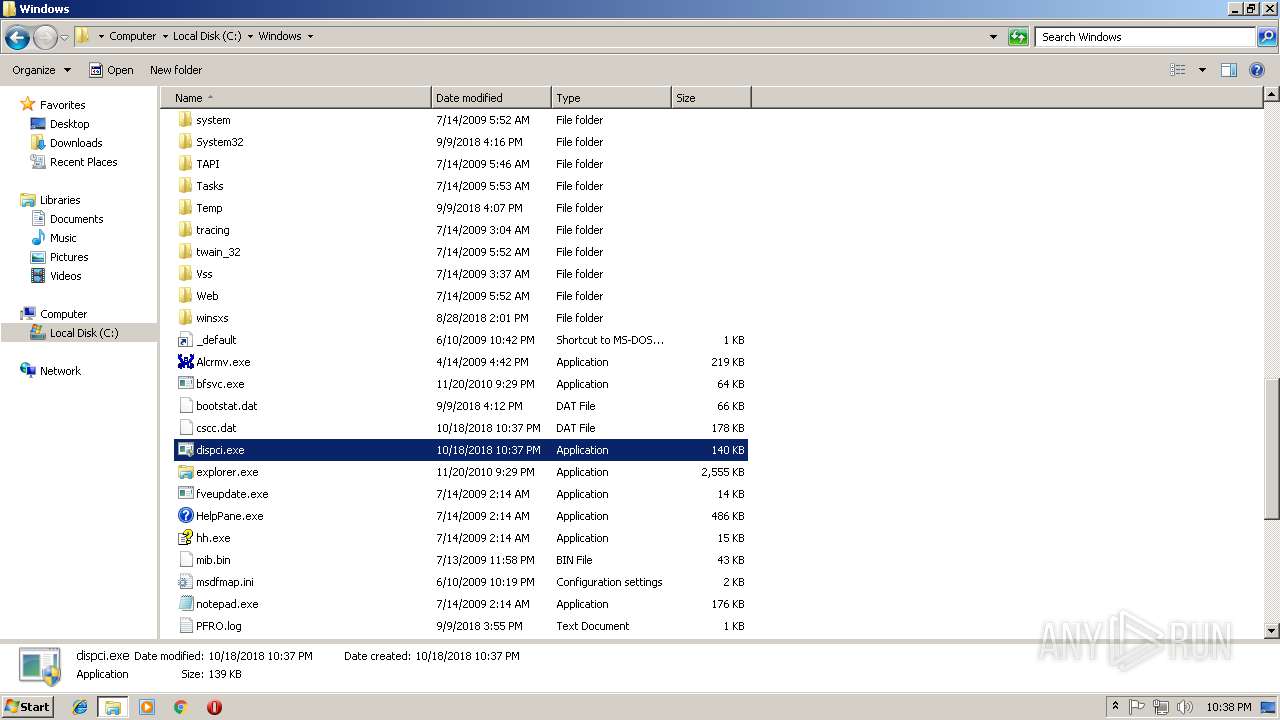Select the HelpPane.exe icon
The height and width of the screenshot is (720, 1280).
click(x=185, y=516)
